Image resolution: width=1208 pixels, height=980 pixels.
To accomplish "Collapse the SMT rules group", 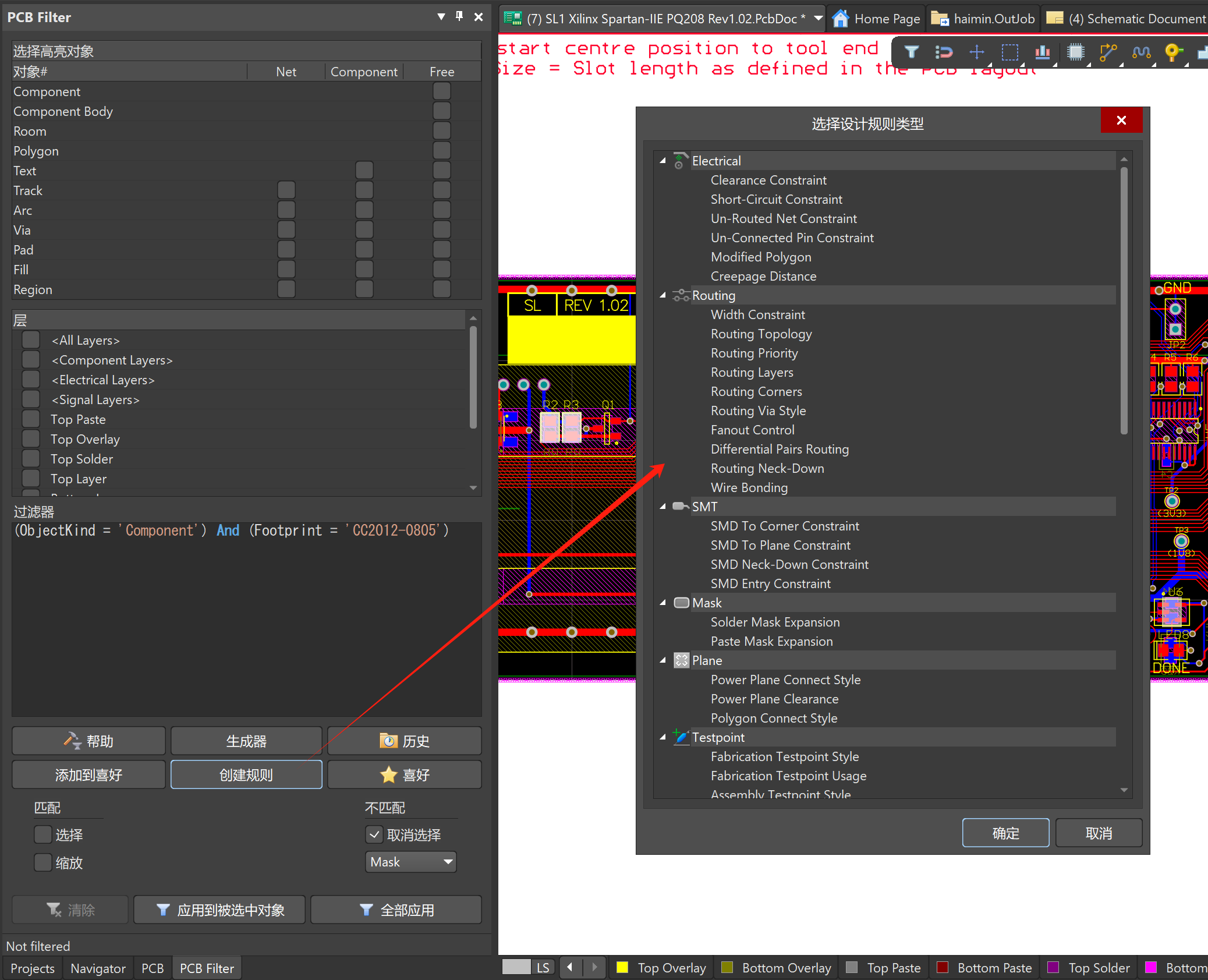I will click(663, 507).
